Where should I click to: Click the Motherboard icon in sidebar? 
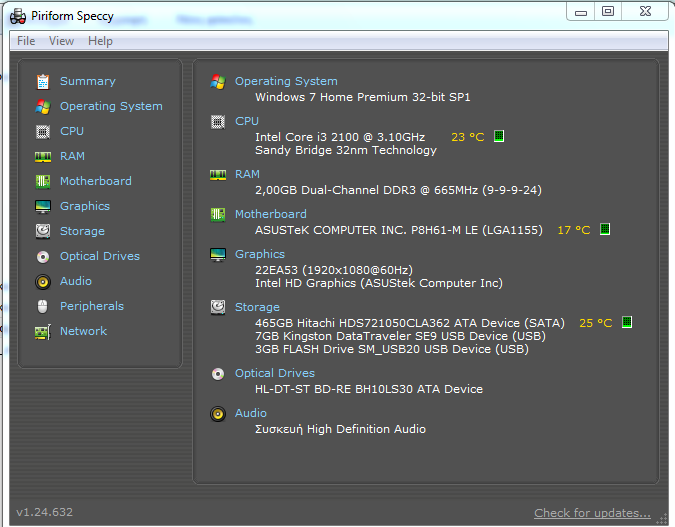(x=43, y=181)
